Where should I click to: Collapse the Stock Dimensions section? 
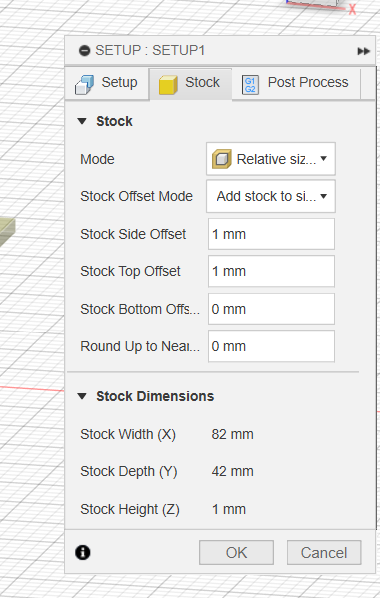(82, 396)
